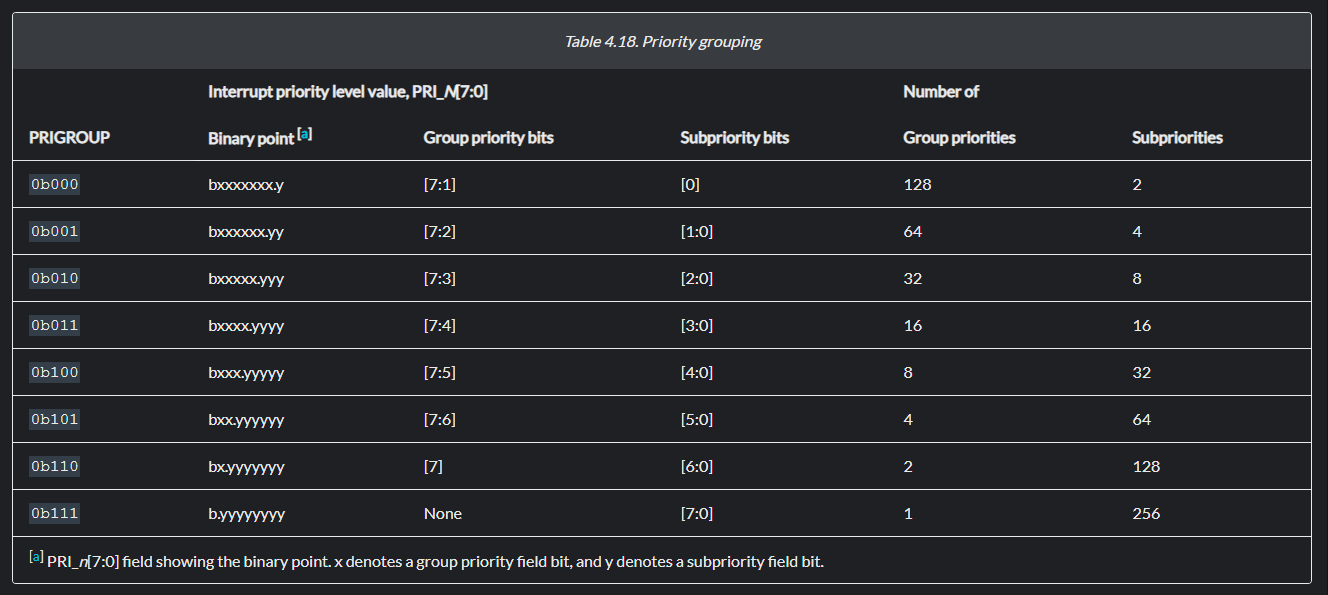Click the Number of heading
Image resolution: width=1328 pixels, height=595 pixels.
pyautogui.click(x=940, y=92)
